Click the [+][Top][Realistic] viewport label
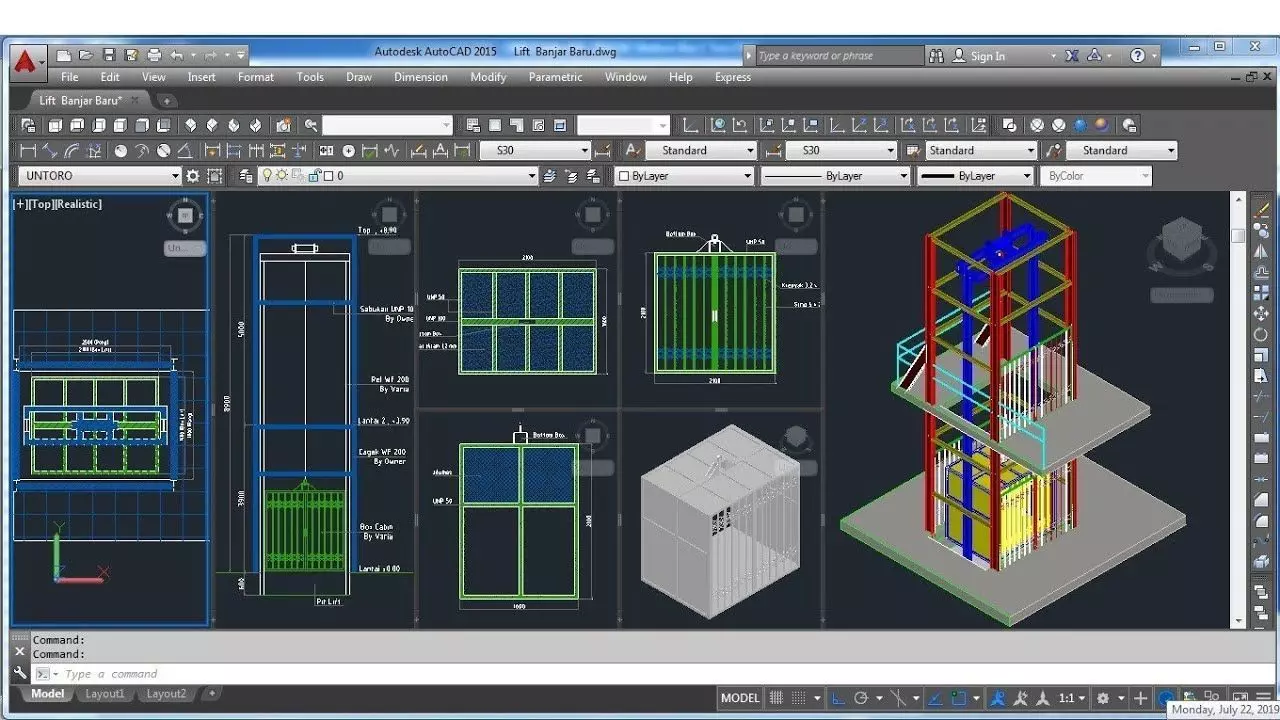The image size is (1280, 720). tap(57, 204)
